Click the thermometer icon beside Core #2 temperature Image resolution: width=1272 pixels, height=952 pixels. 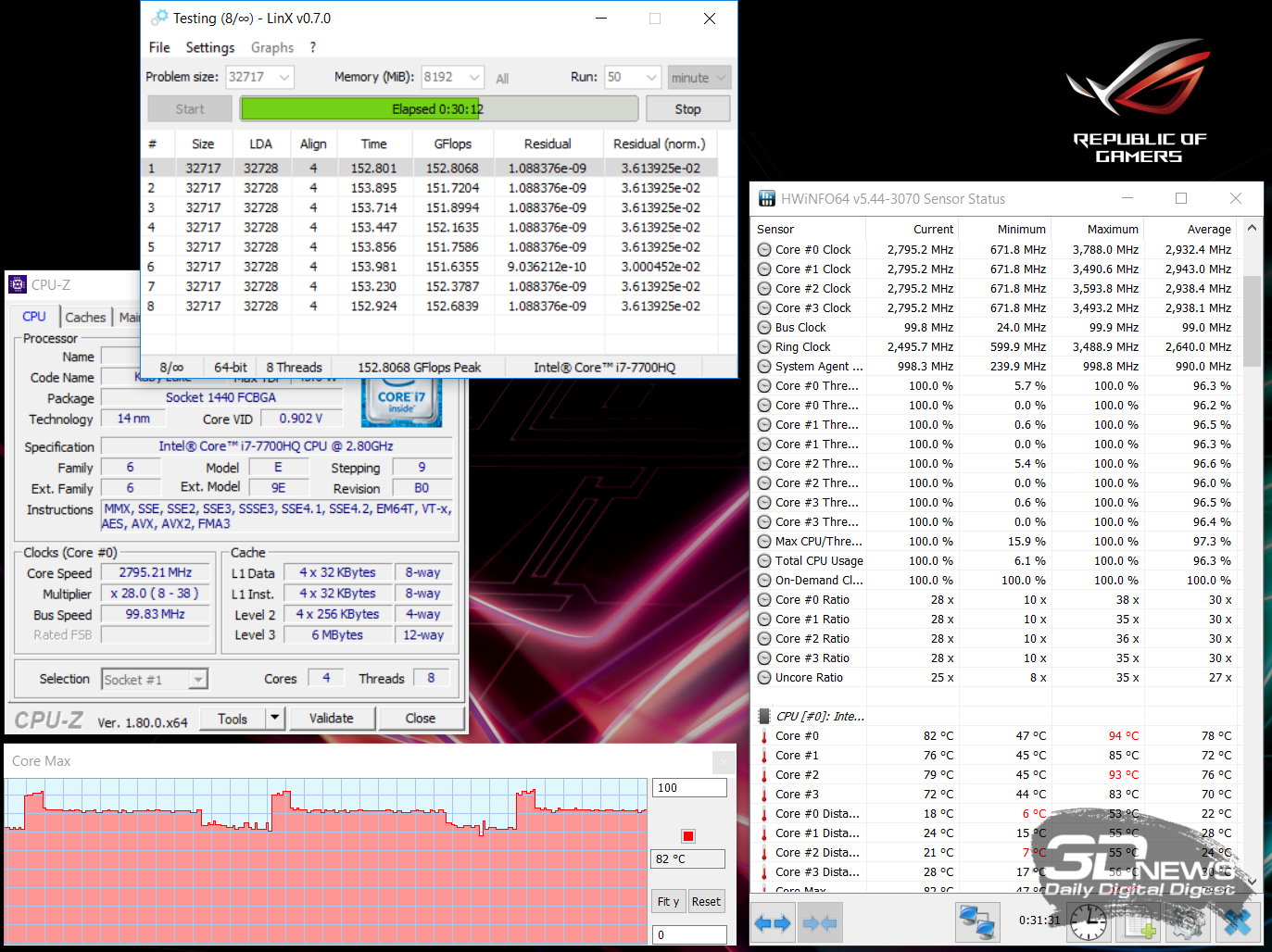(764, 775)
